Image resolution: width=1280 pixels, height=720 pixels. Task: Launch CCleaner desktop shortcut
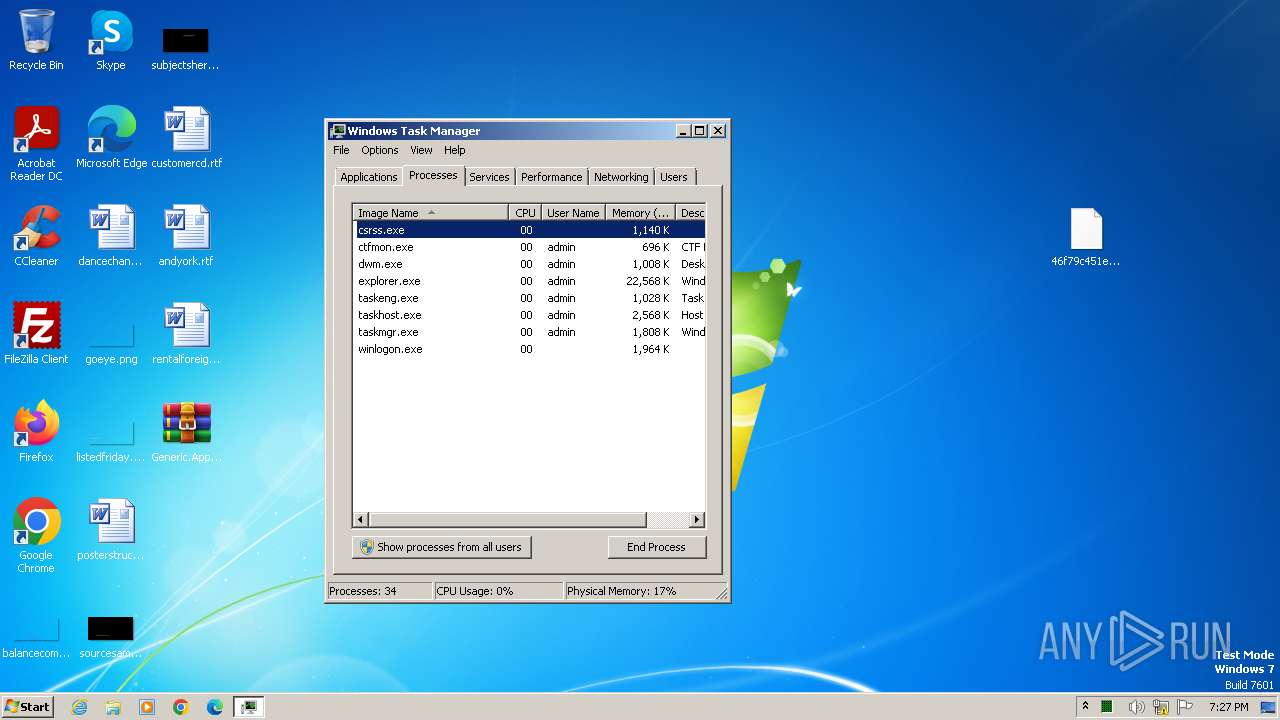click(36, 236)
